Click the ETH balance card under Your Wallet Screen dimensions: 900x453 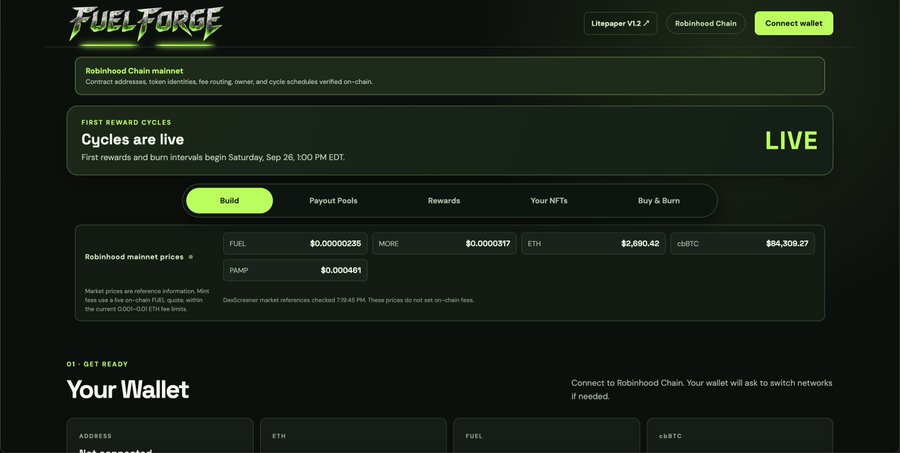point(353,435)
